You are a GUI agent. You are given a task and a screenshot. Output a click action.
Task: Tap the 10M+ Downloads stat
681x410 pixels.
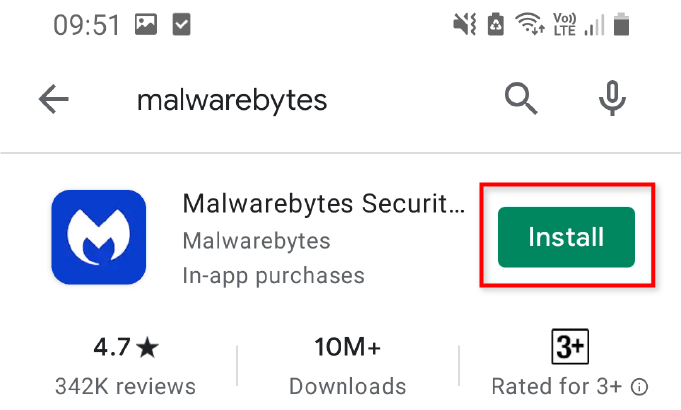[x=347, y=366]
